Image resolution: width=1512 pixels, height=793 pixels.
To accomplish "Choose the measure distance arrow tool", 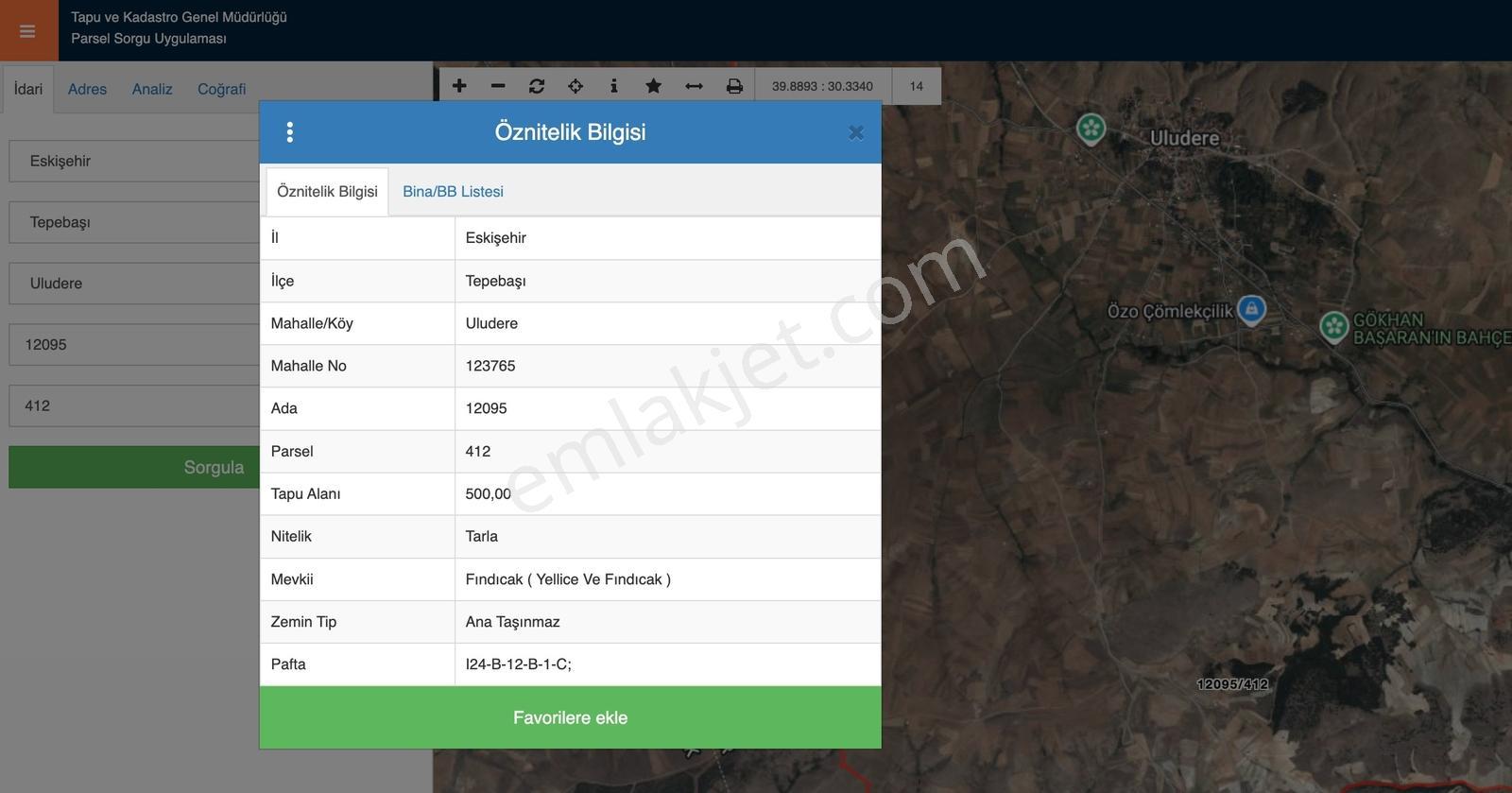I will [x=694, y=86].
